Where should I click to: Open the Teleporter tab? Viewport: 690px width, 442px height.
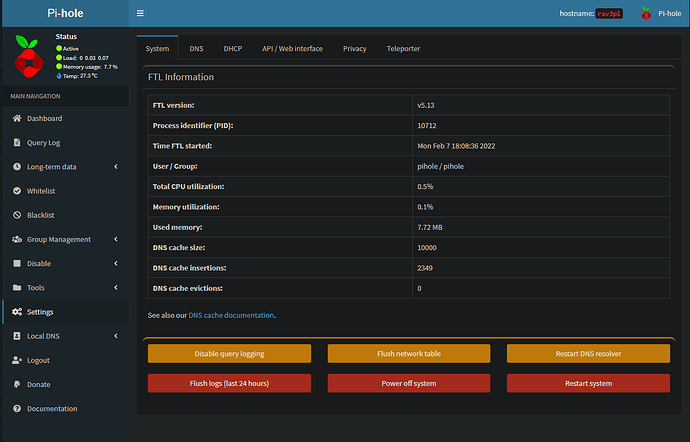(403, 48)
